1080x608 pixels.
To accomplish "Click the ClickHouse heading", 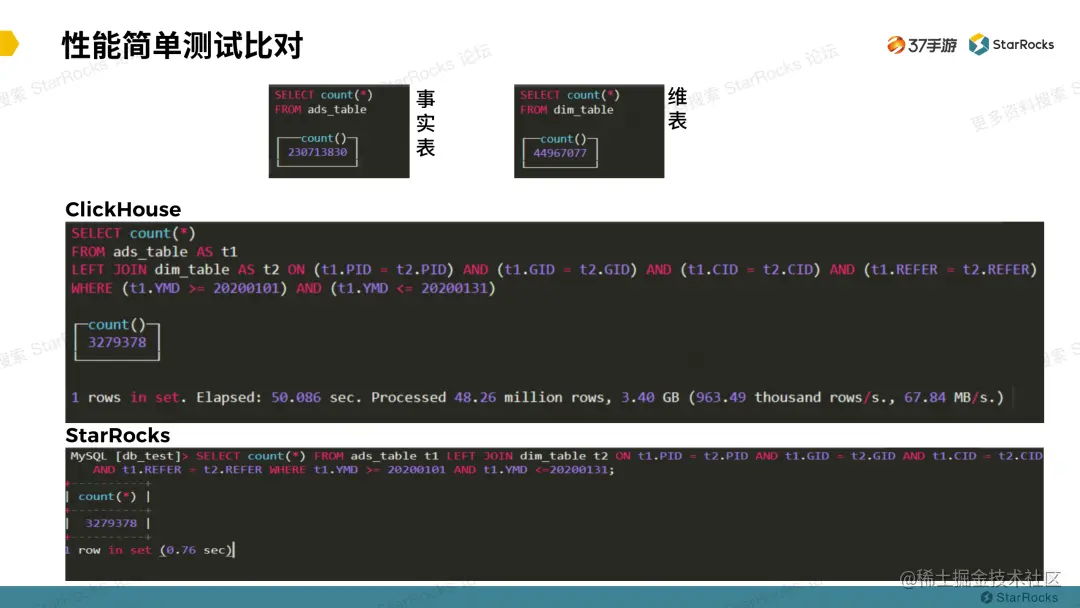I will click(123, 209).
